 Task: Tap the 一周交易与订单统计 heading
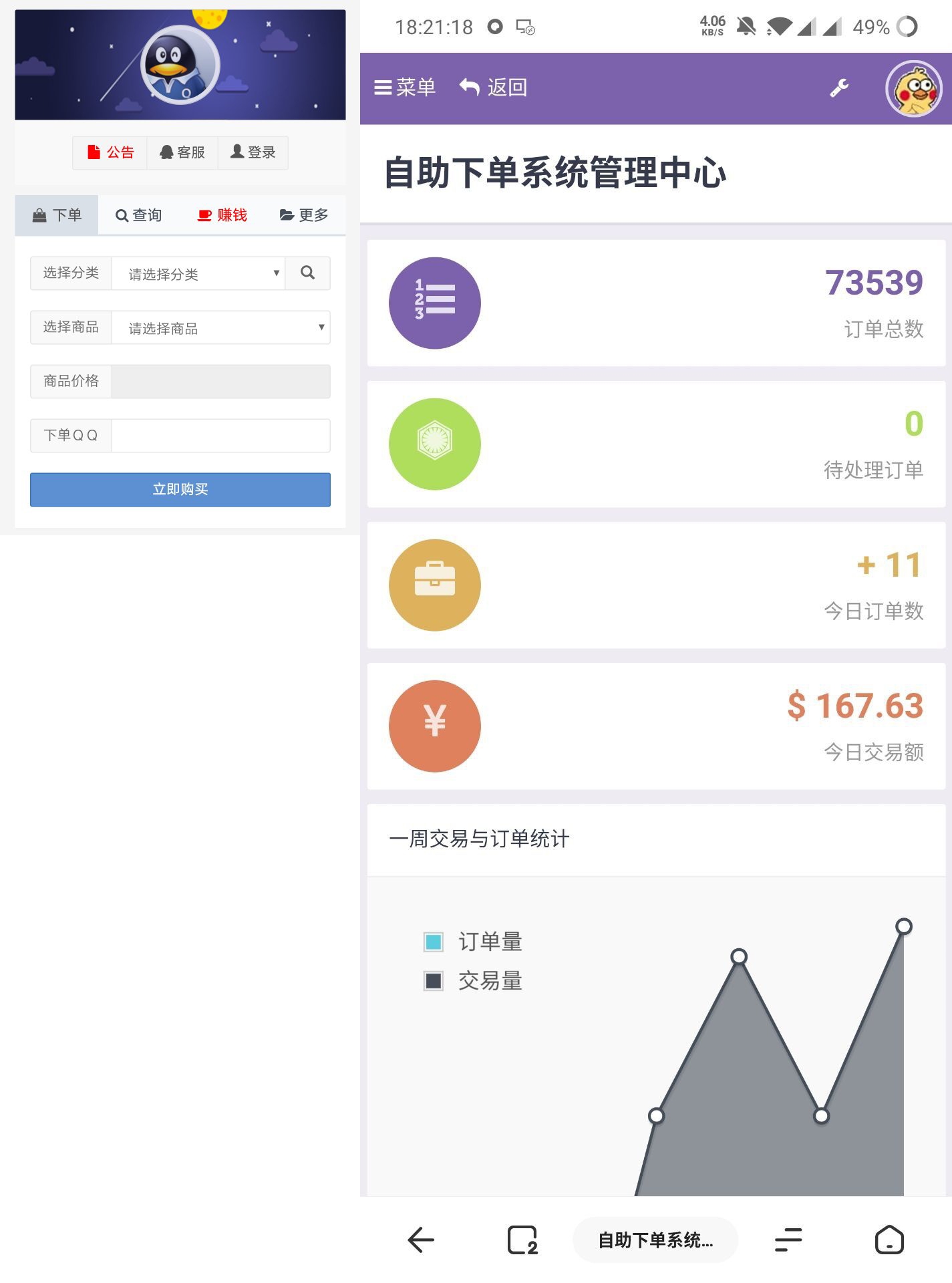(480, 839)
